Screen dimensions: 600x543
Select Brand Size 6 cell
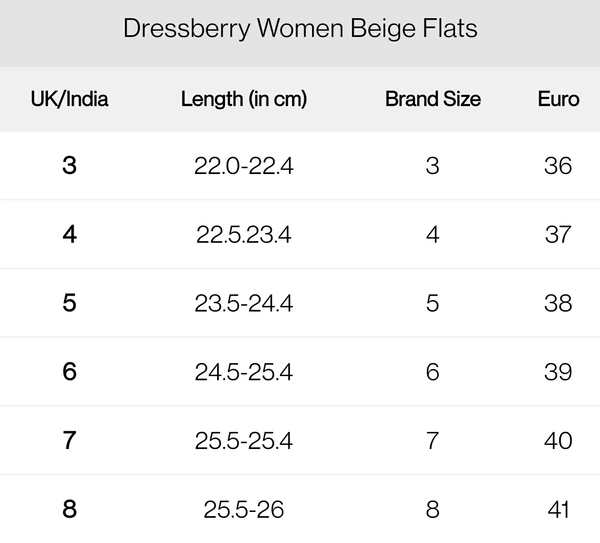click(x=432, y=373)
